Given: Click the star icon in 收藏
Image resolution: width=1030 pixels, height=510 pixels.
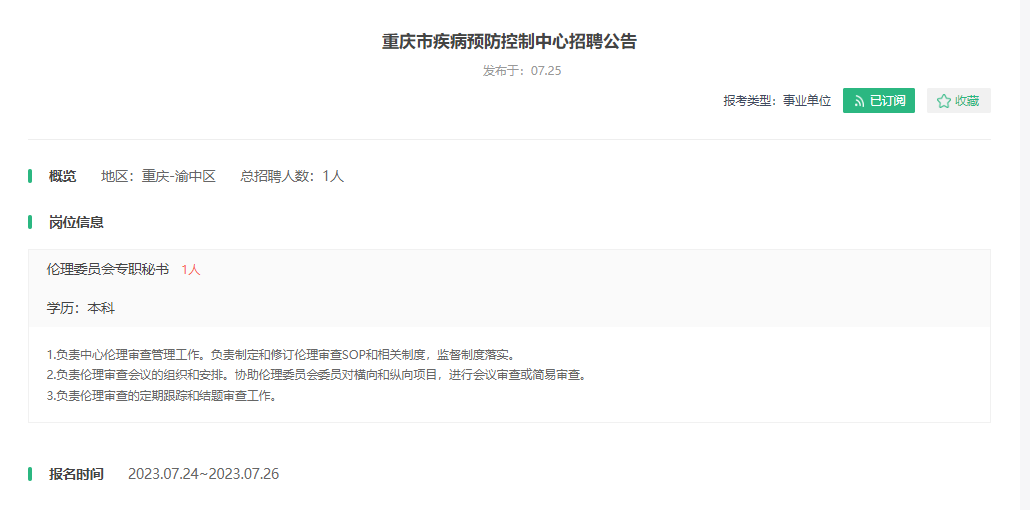Looking at the screenshot, I should click(x=943, y=101).
